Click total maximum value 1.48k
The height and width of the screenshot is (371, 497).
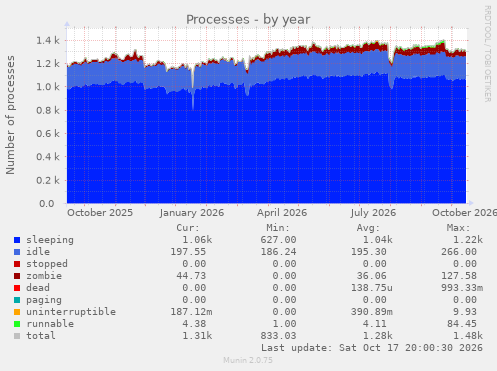[x=468, y=336]
